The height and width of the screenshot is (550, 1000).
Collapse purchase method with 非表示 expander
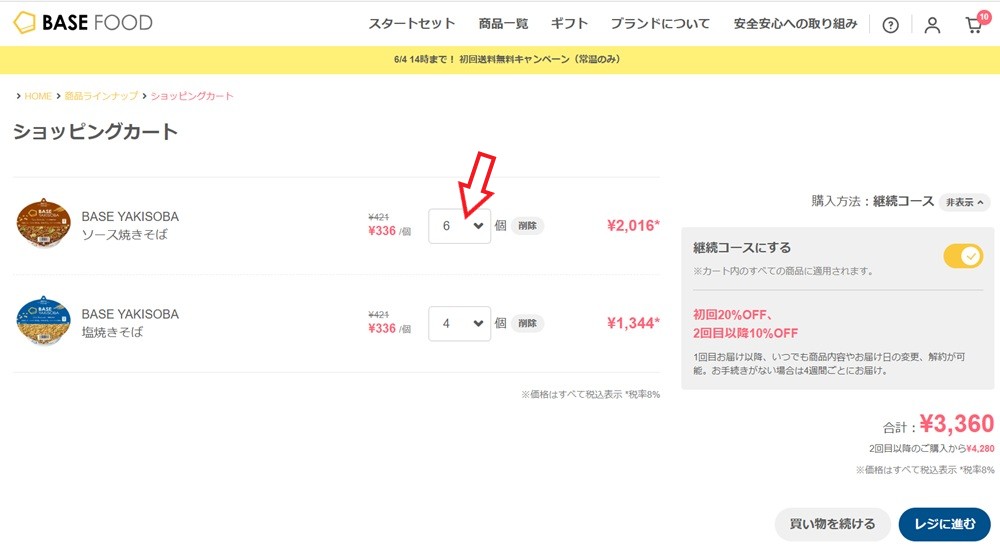coord(964,202)
